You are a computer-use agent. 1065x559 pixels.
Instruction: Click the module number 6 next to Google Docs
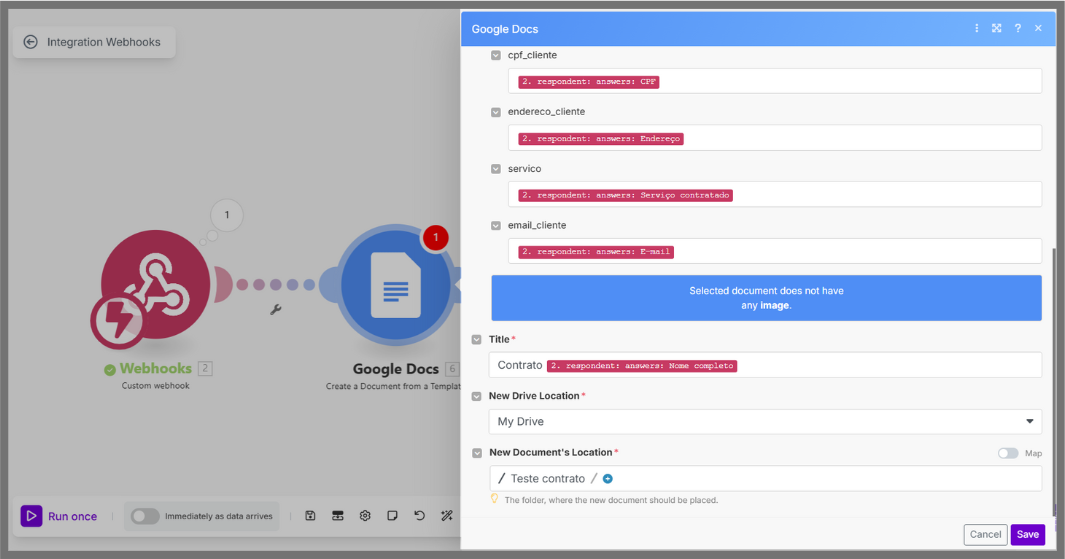pos(452,369)
